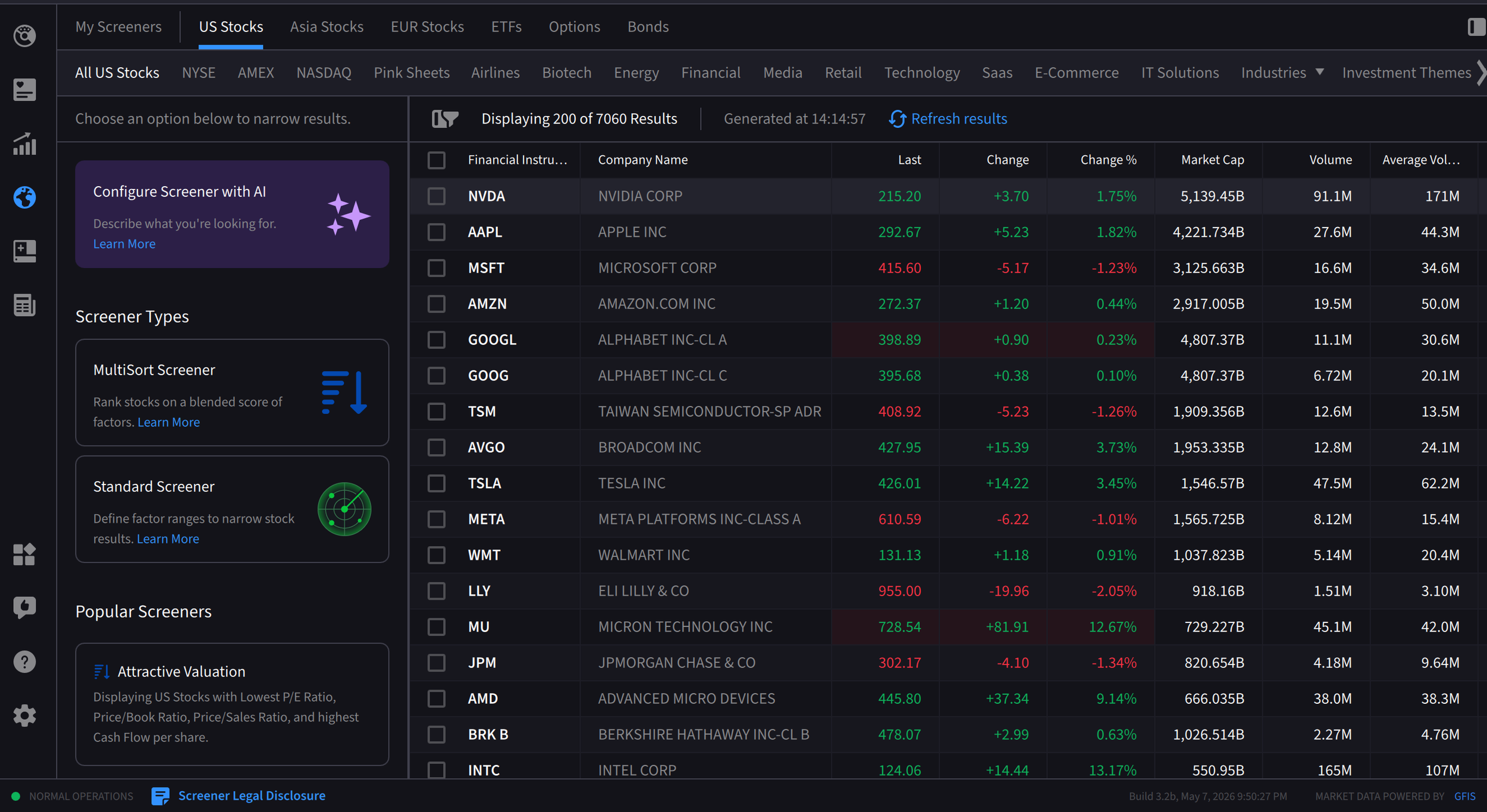
Task: Click the AVGO ticker symbol
Action: point(486,448)
